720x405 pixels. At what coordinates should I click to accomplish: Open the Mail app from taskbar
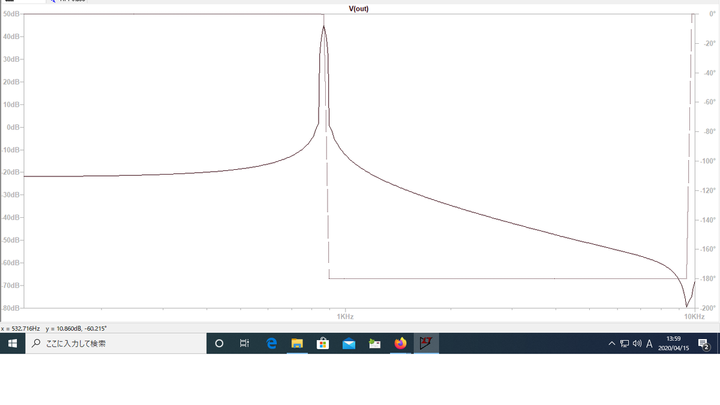point(349,343)
